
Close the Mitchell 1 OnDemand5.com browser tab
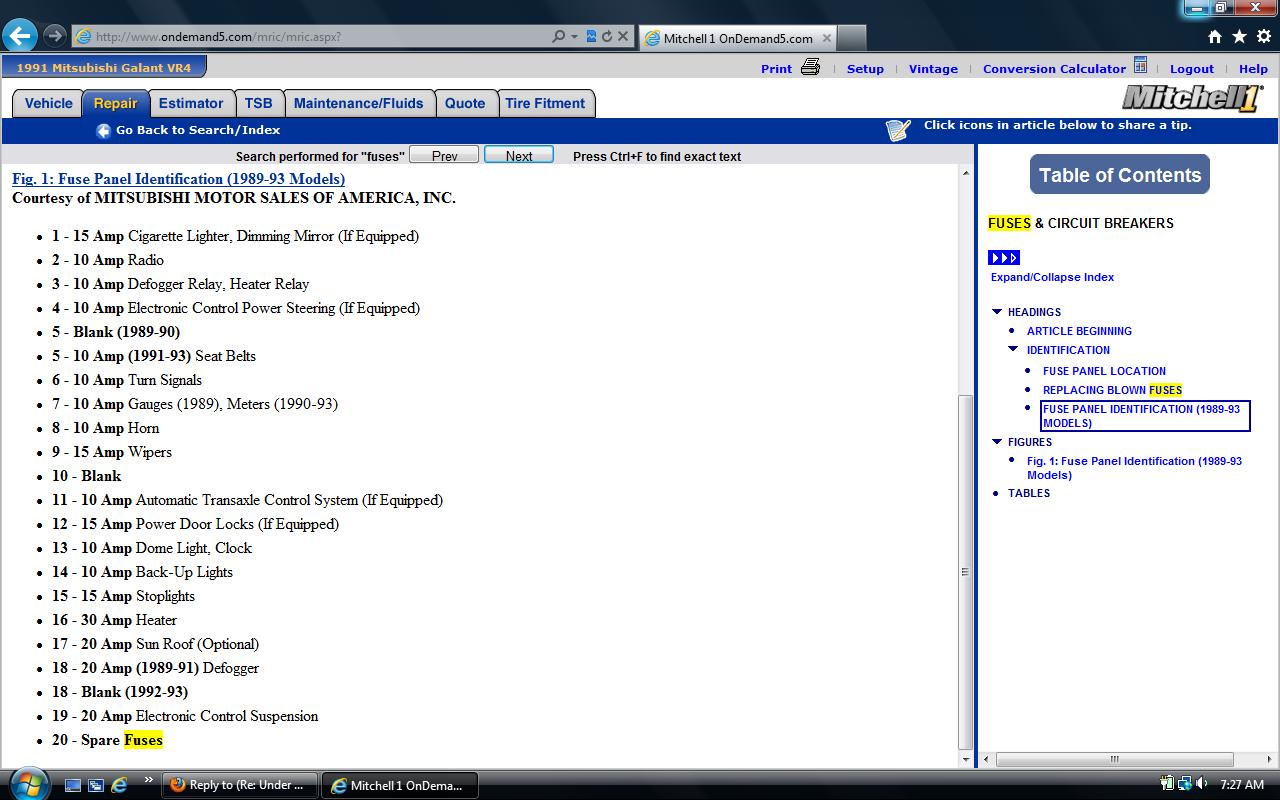(827, 38)
